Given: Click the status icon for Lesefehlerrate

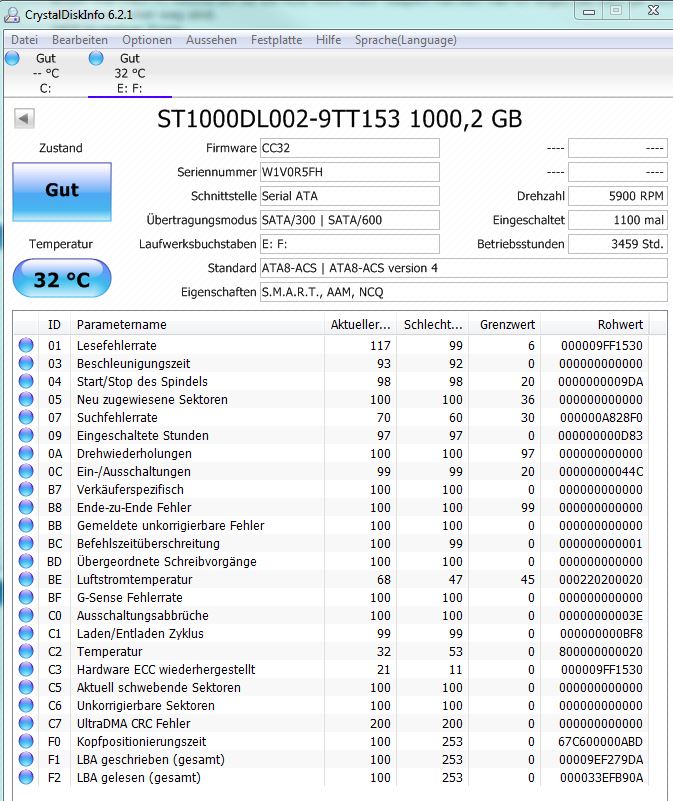Looking at the screenshot, I should click(26, 345).
